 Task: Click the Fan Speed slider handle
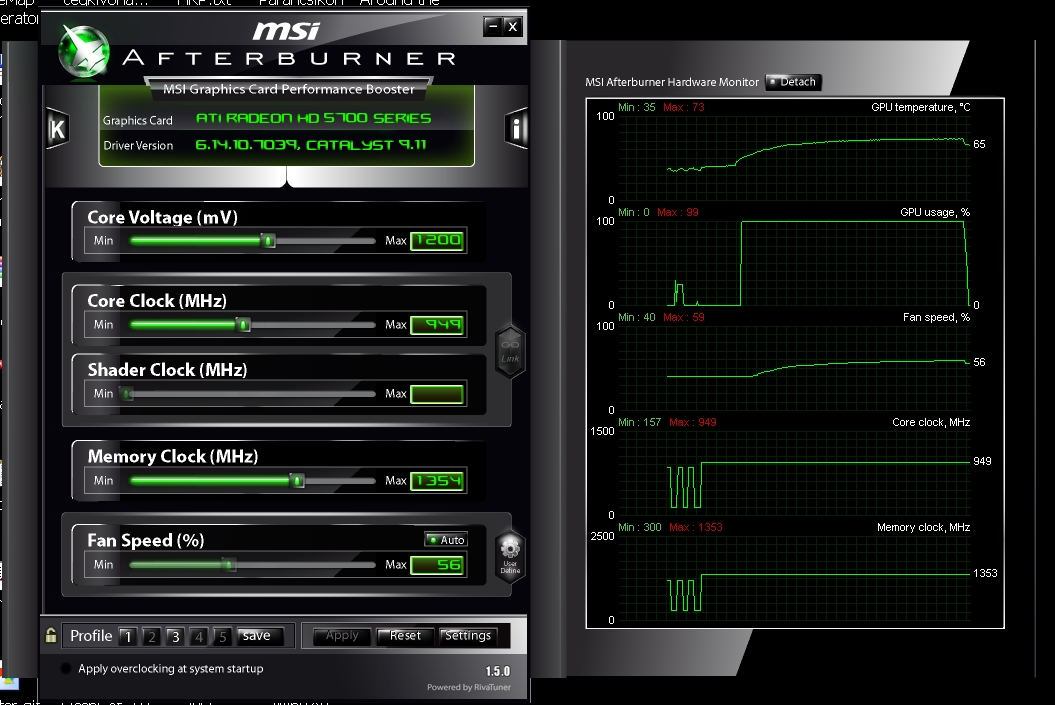click(229, 564)
